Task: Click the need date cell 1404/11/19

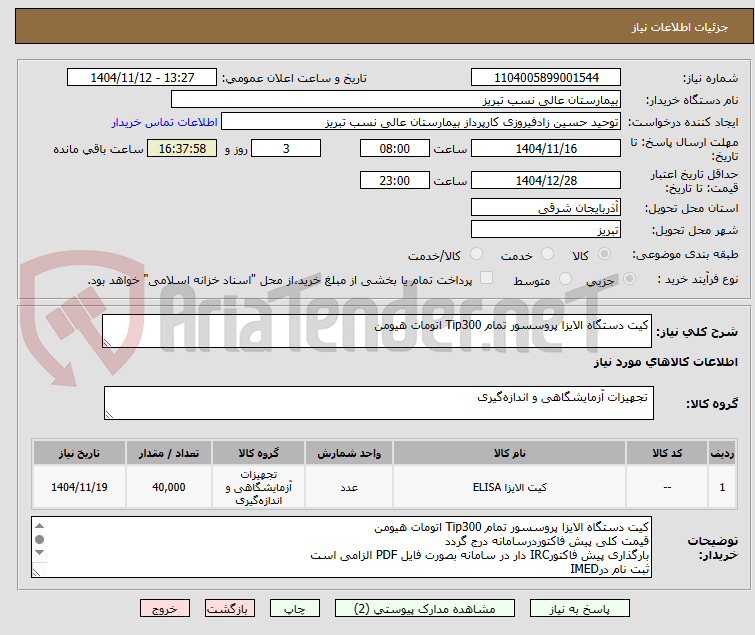Action: (79, 487)
